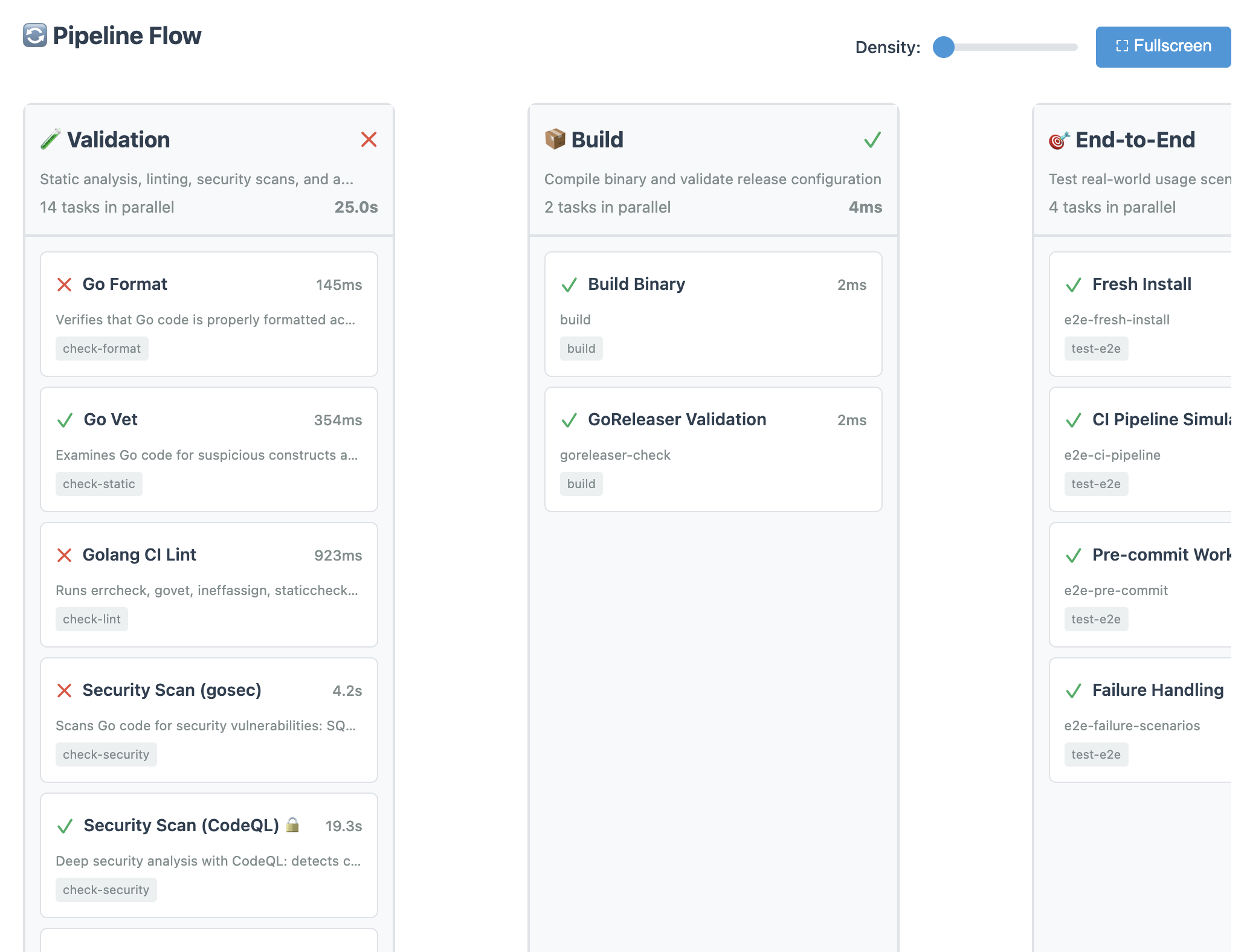
Task: Click the Build Binary success checkmark
Action: [569, 285]
